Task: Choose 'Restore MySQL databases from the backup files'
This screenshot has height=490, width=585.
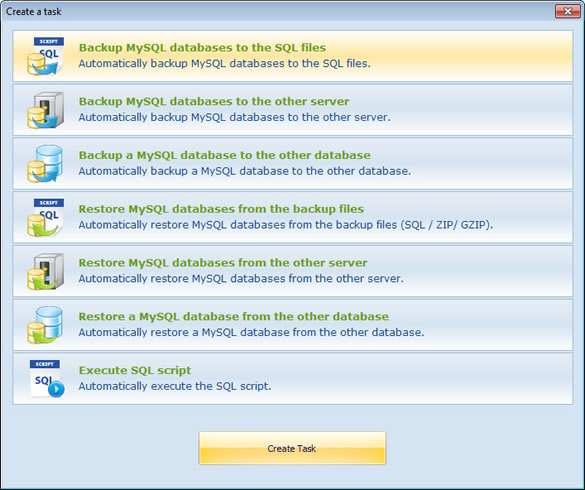Action: click(221, 209)
